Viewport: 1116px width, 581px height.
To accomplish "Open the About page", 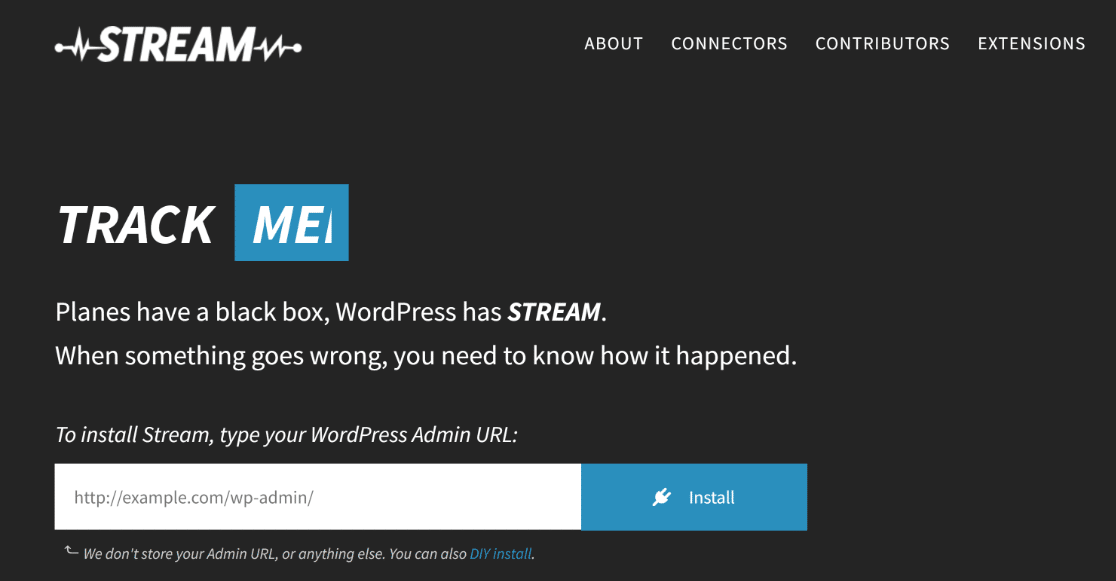I will [x=614, y=43].
